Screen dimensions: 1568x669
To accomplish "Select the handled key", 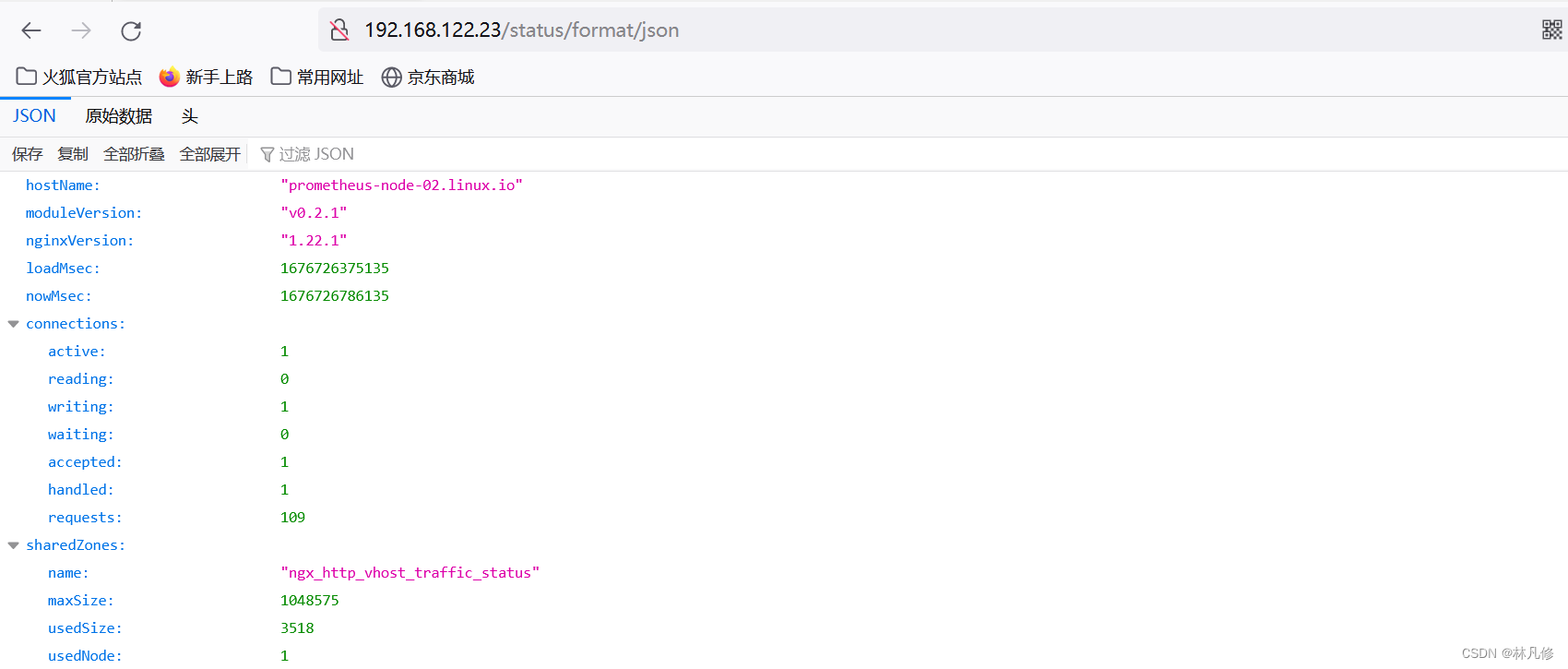I will click(81, 490).
